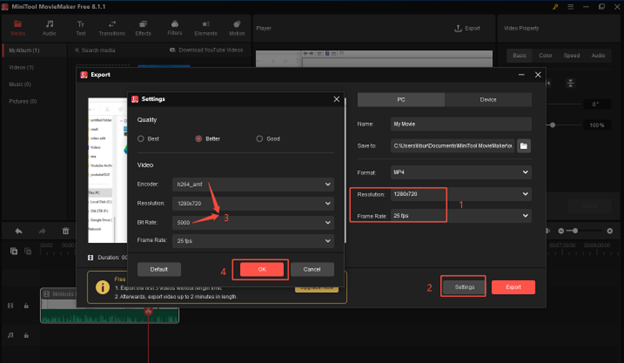Click timeline zoom out minus icon
The image size is (624, 363).
click(x=561, y=231)
